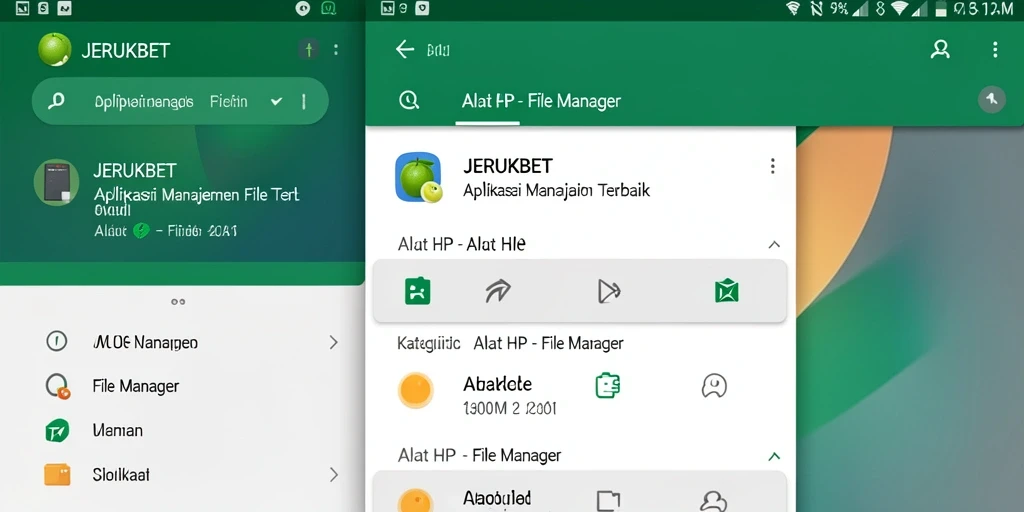Image resolution: width=1024 pixels, height=512 pixels.
Task: Select the search field in left panel
Action: tap(180, 101)
